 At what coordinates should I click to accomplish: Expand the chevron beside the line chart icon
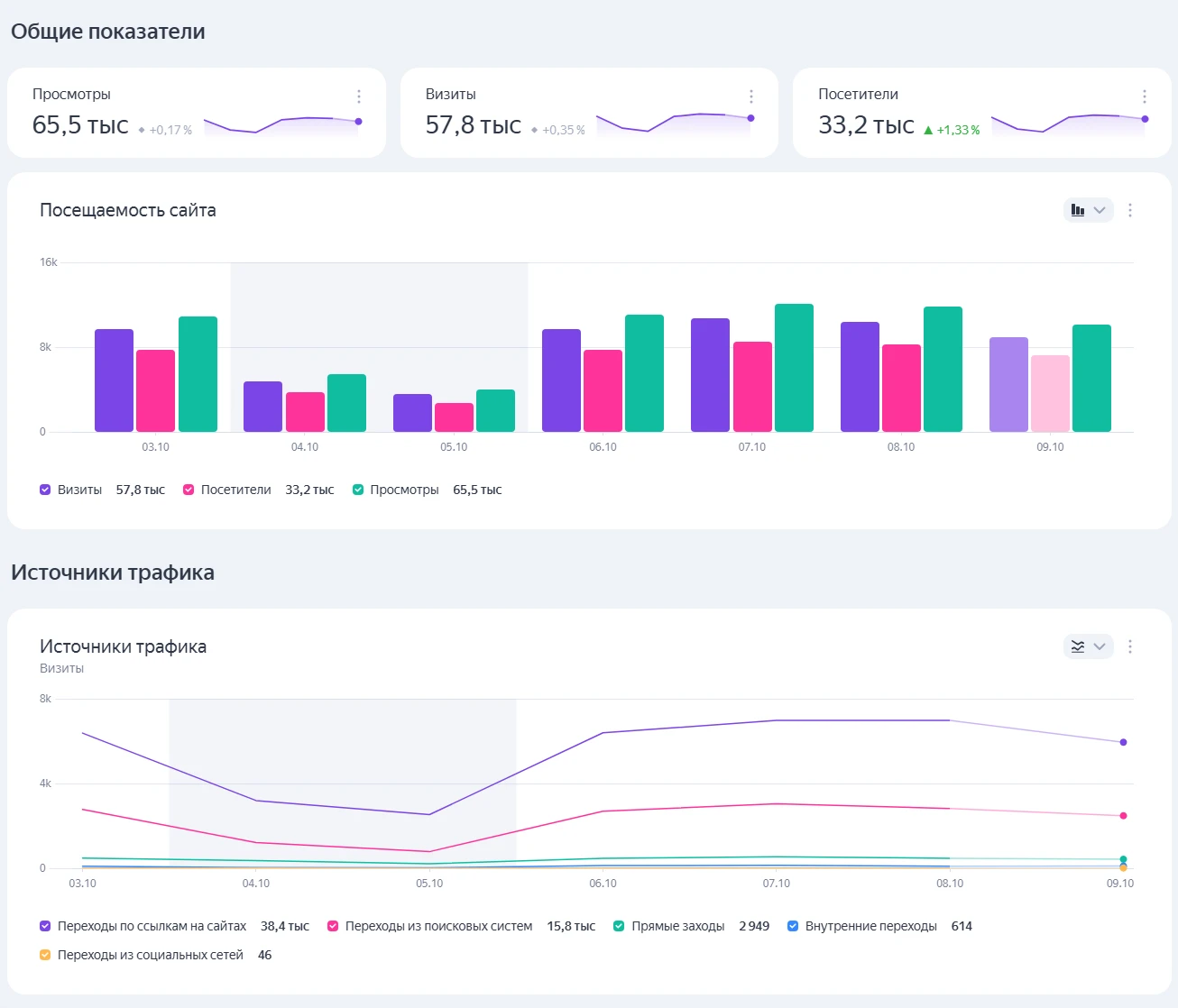[1100, 646]
